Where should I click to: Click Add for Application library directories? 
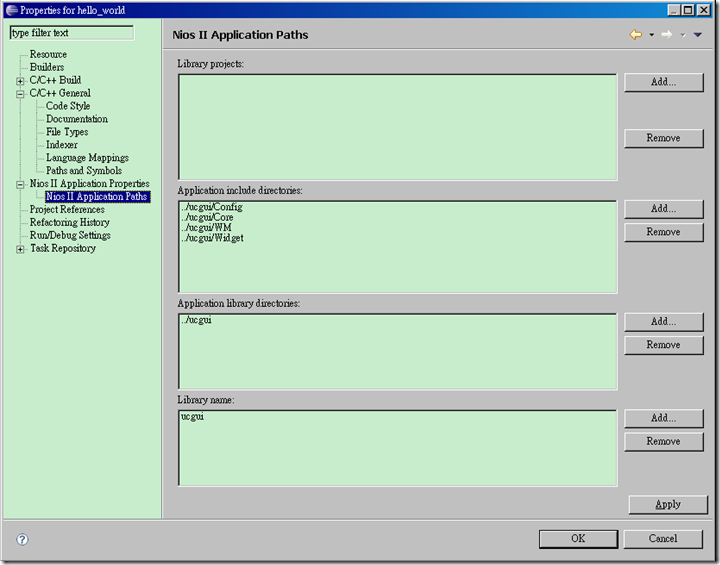tap(663, 322)
